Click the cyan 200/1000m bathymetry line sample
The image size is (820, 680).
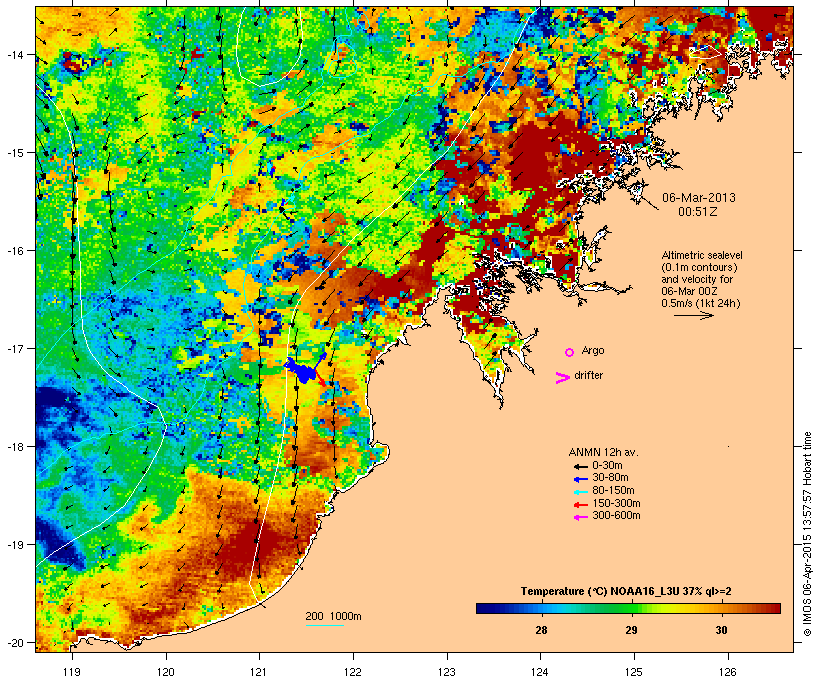[325, 625]
